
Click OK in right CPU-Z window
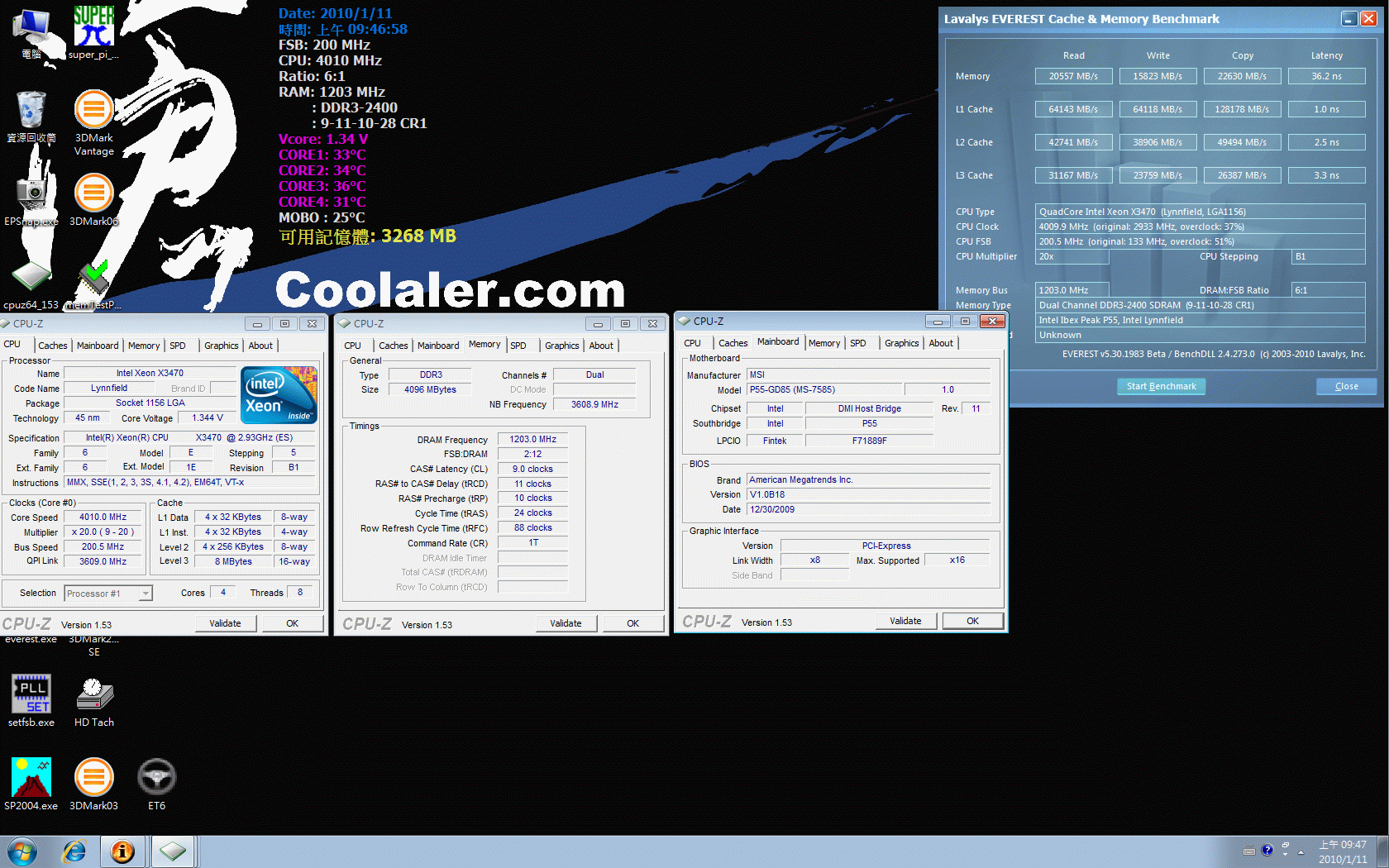click(972, 621)
